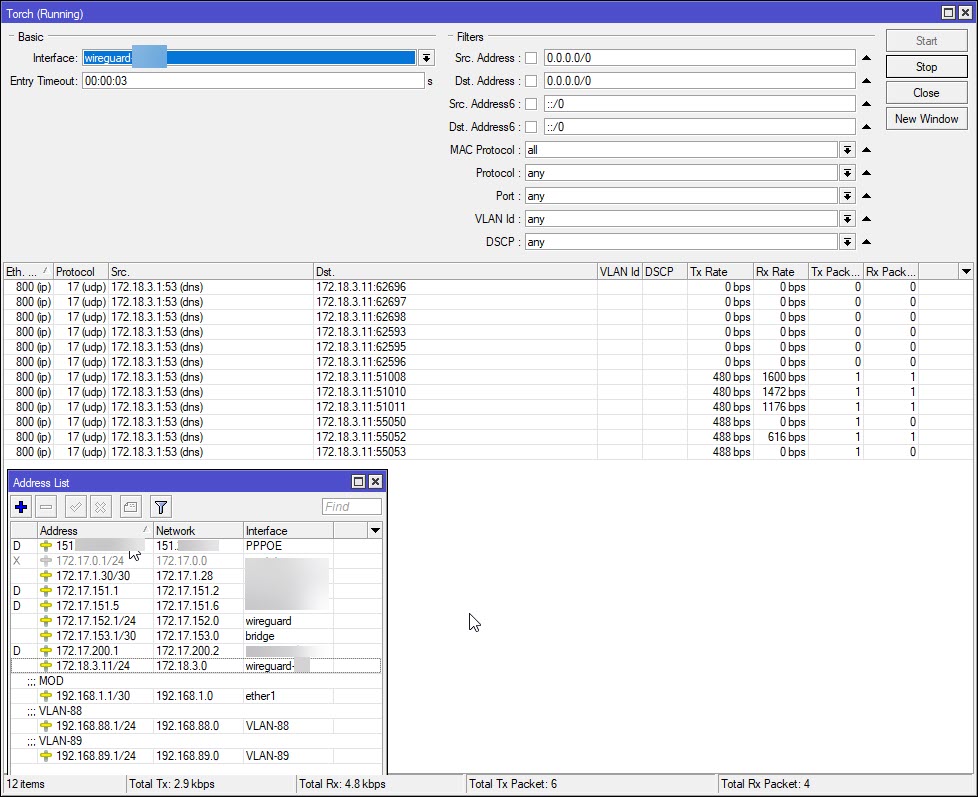The image size is (978, 797).
Task: Toggle the Src. Address filter checkbox
Action: [x=531, y=58]
